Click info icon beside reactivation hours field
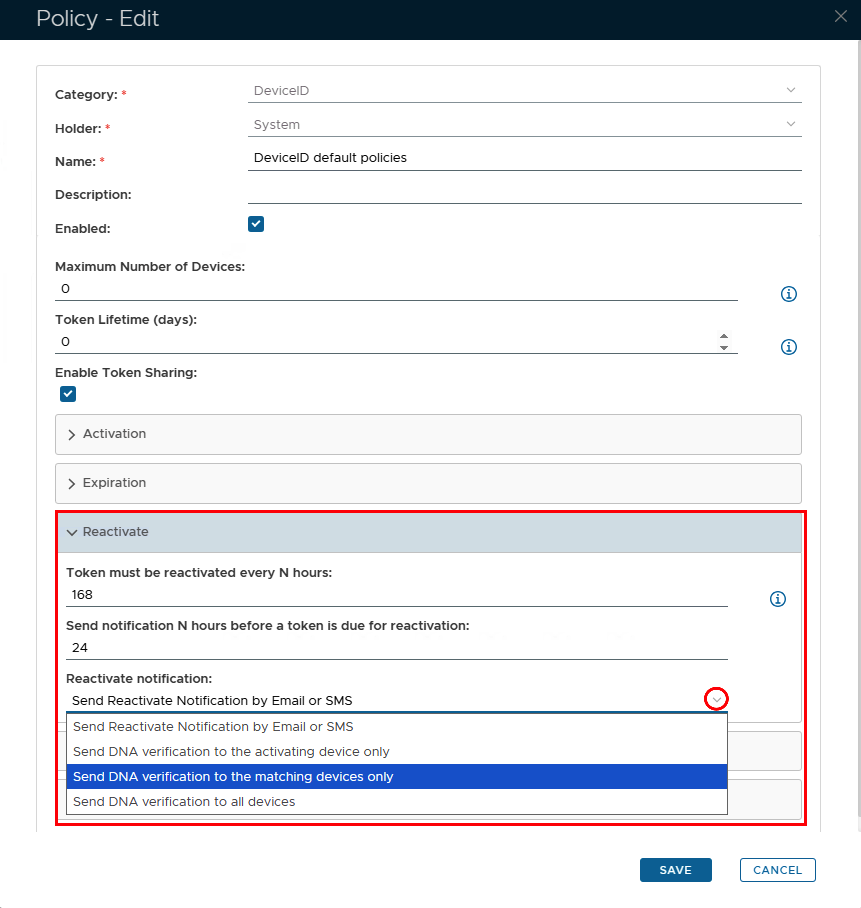Screen dimensions: 861x908 [x=778, y=599]
